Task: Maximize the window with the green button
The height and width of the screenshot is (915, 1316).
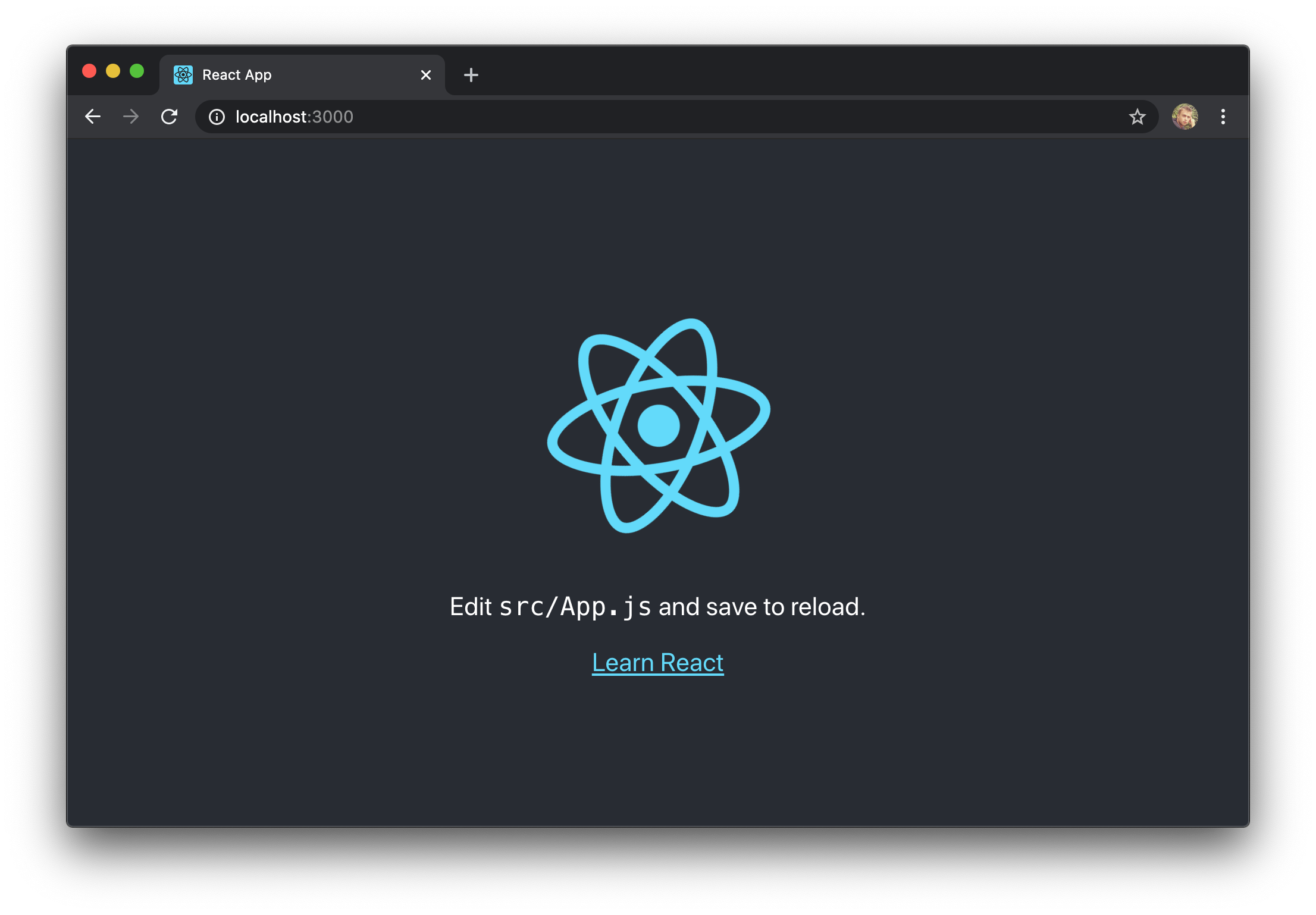Action: pos(137,71)
